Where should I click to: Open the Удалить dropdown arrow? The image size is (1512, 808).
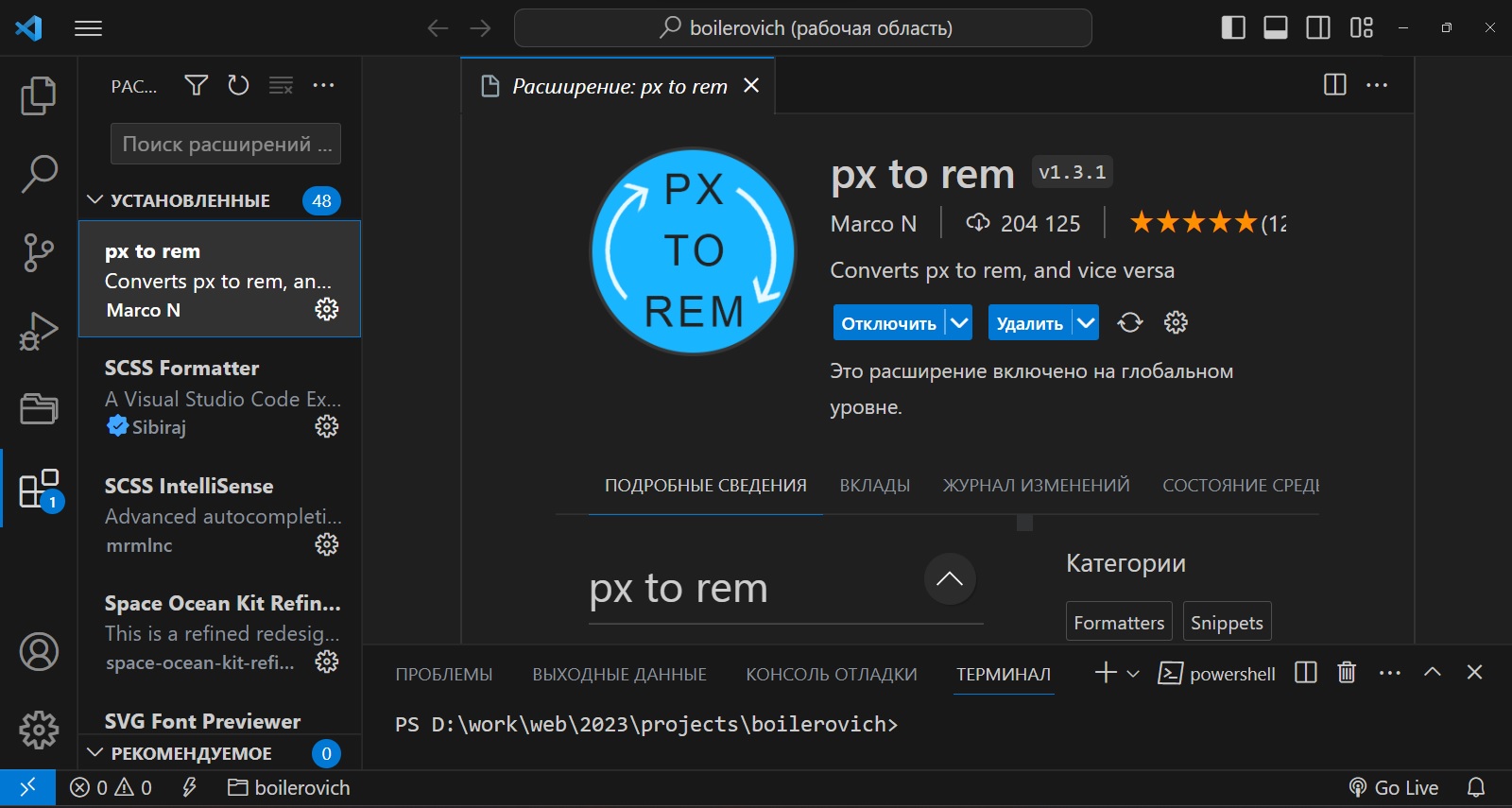[1087, 323]
